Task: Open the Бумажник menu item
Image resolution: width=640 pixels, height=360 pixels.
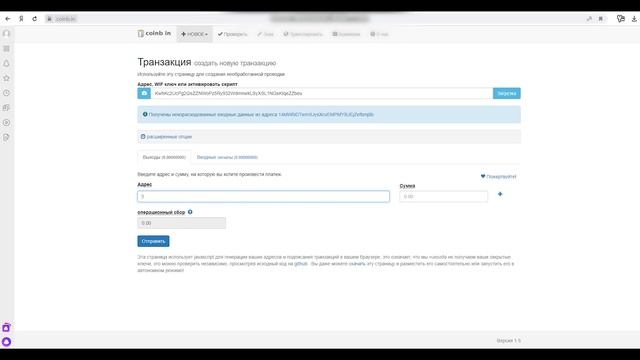Action: [x=346, y=34]
